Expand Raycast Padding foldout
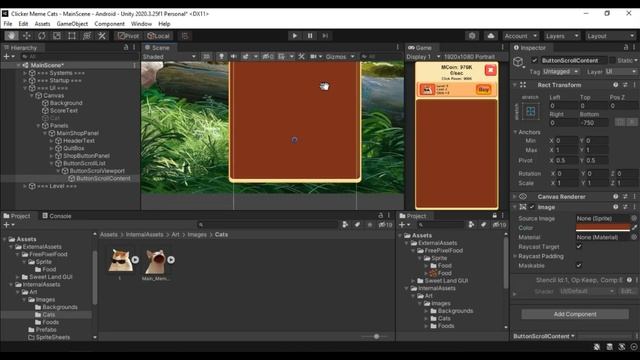The width and height of the screenshot is (640, 360). click(x=515, y=256)
